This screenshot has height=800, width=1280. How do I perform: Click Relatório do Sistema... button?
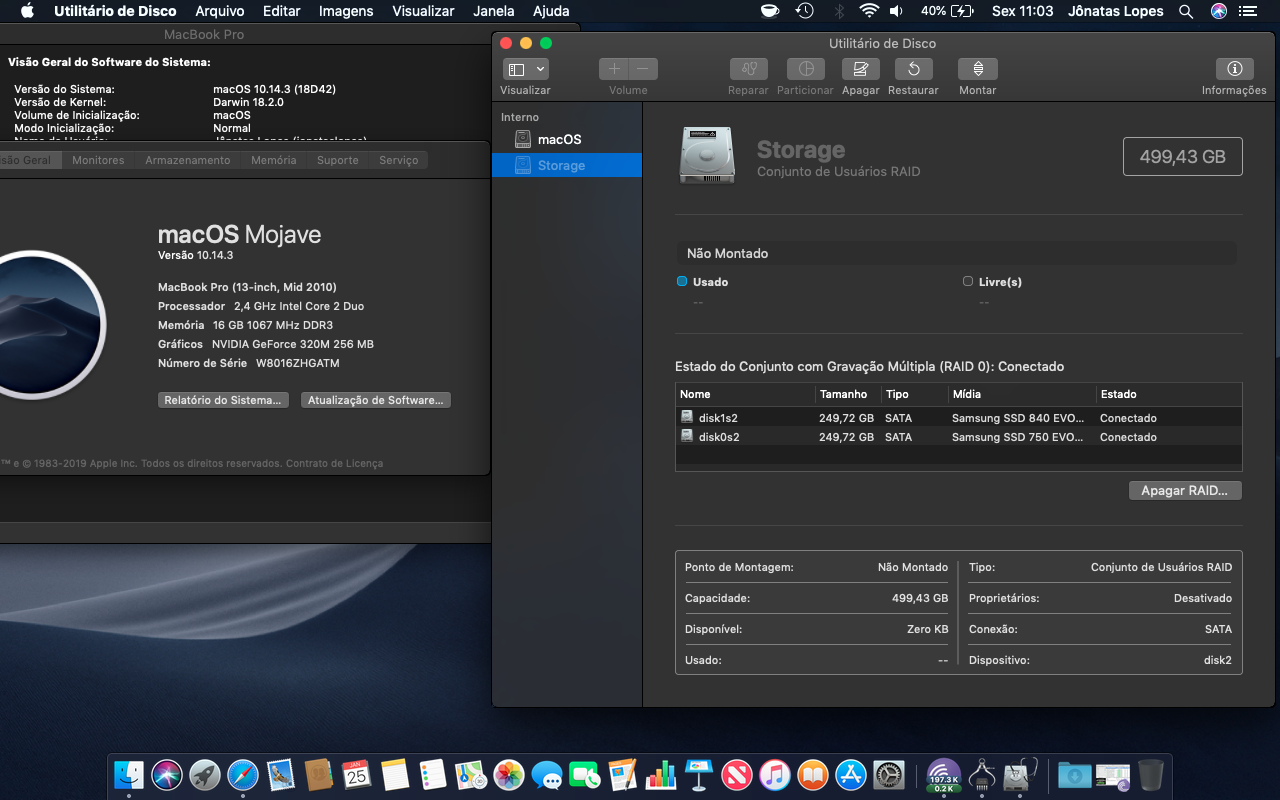(223, 400)
